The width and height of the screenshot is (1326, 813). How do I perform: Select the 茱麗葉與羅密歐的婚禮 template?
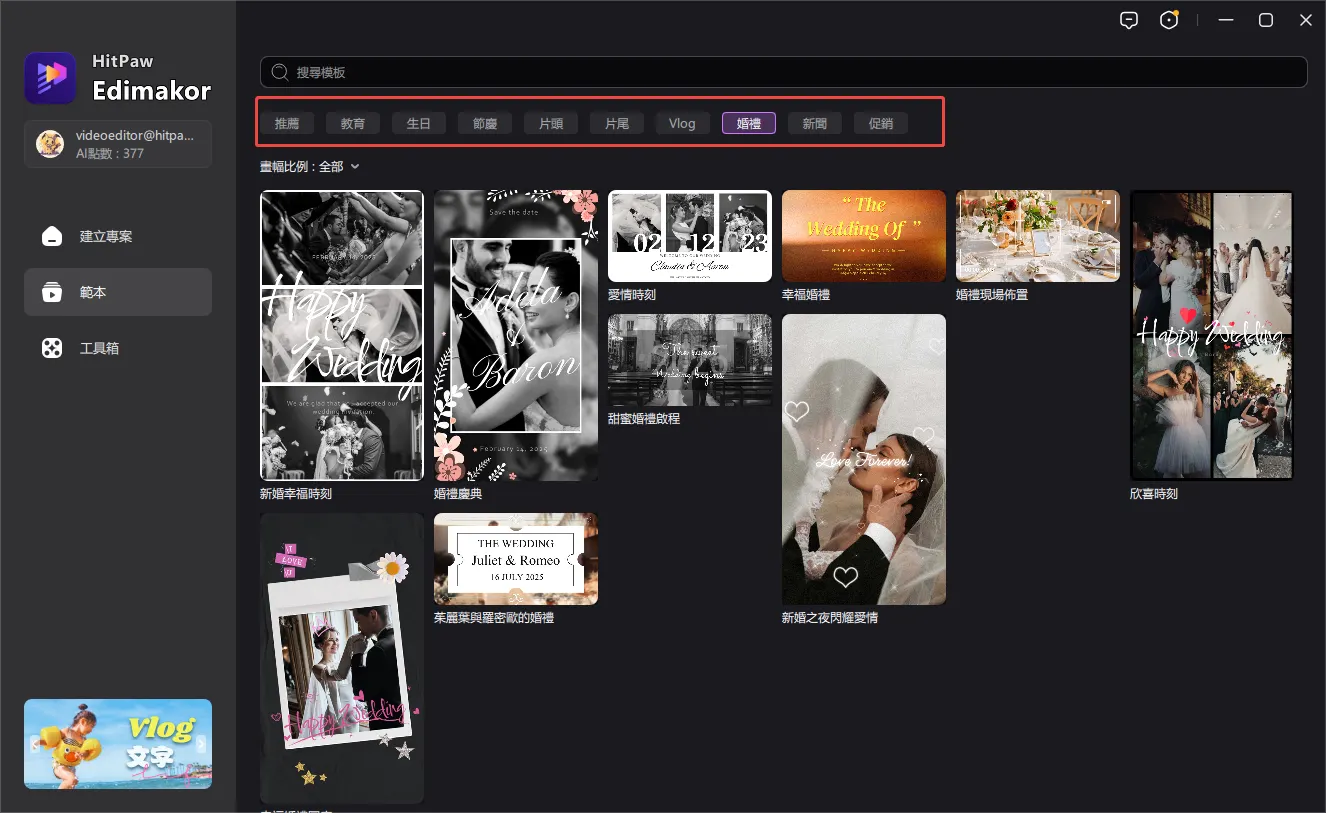click(516, 559)
